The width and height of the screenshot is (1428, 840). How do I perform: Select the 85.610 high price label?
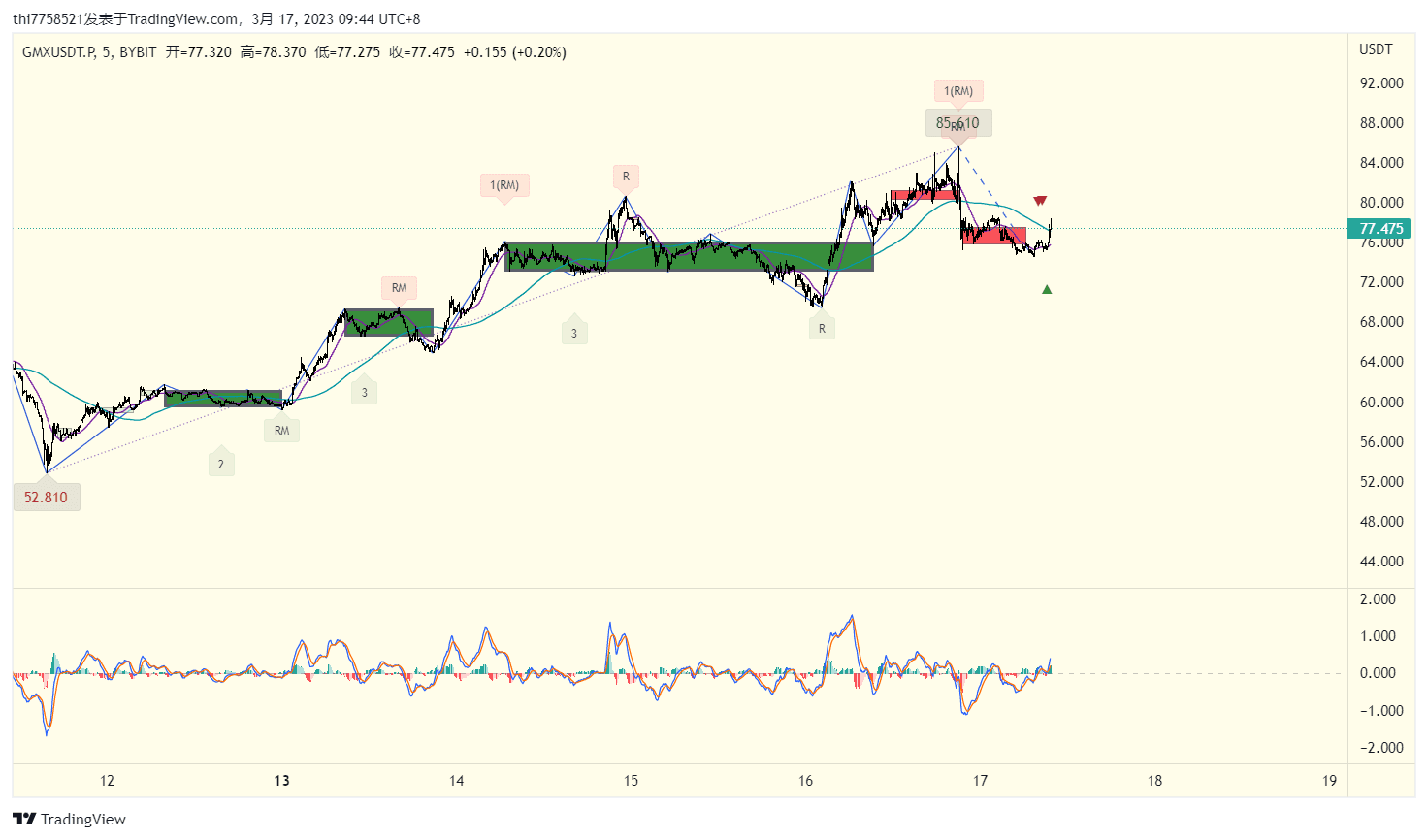957,123
